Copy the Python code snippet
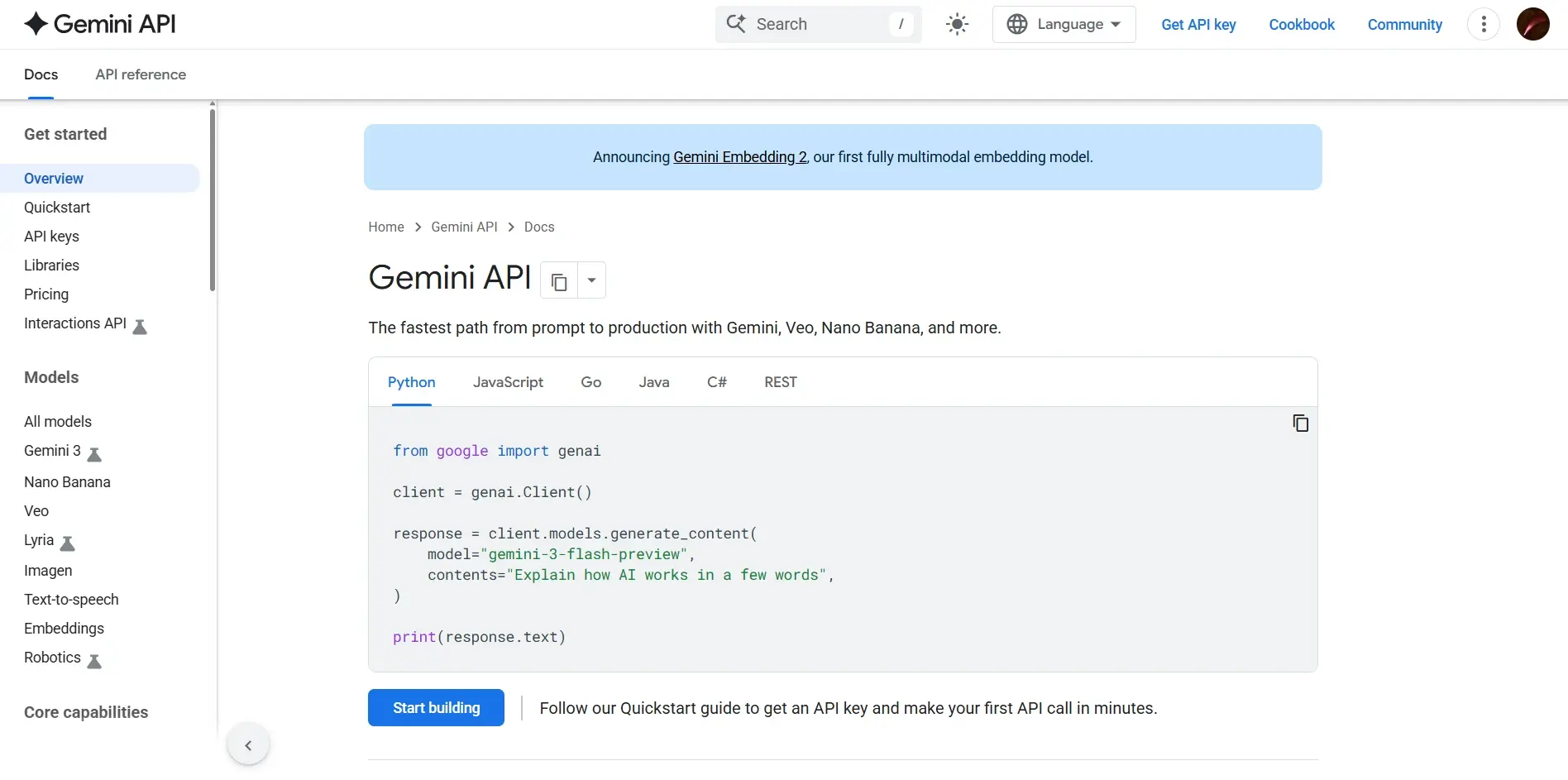Viewport: 1568px width, 780px height. (1300, 423)
